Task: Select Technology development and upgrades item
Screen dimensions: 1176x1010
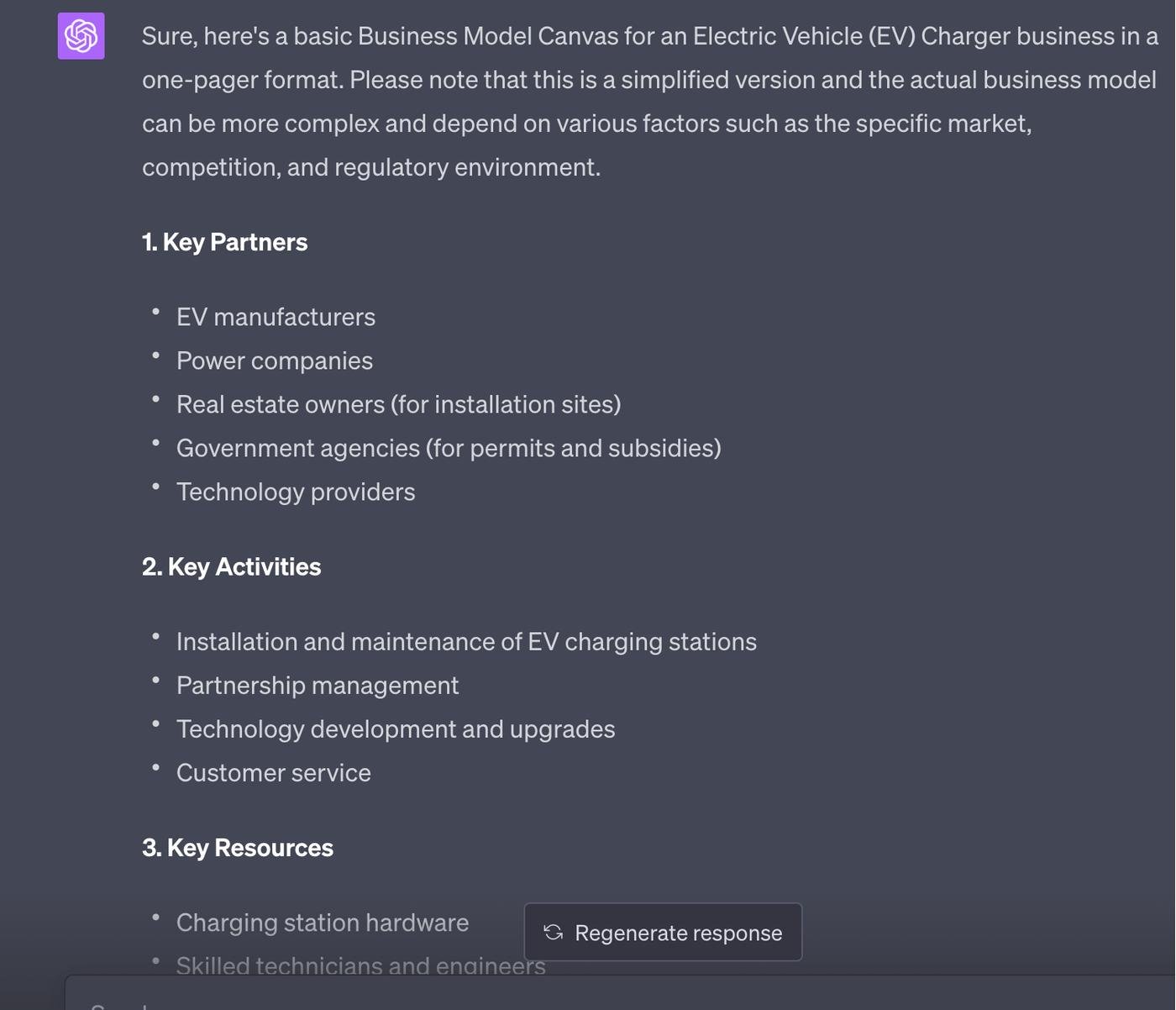Action: coord(395,729)
